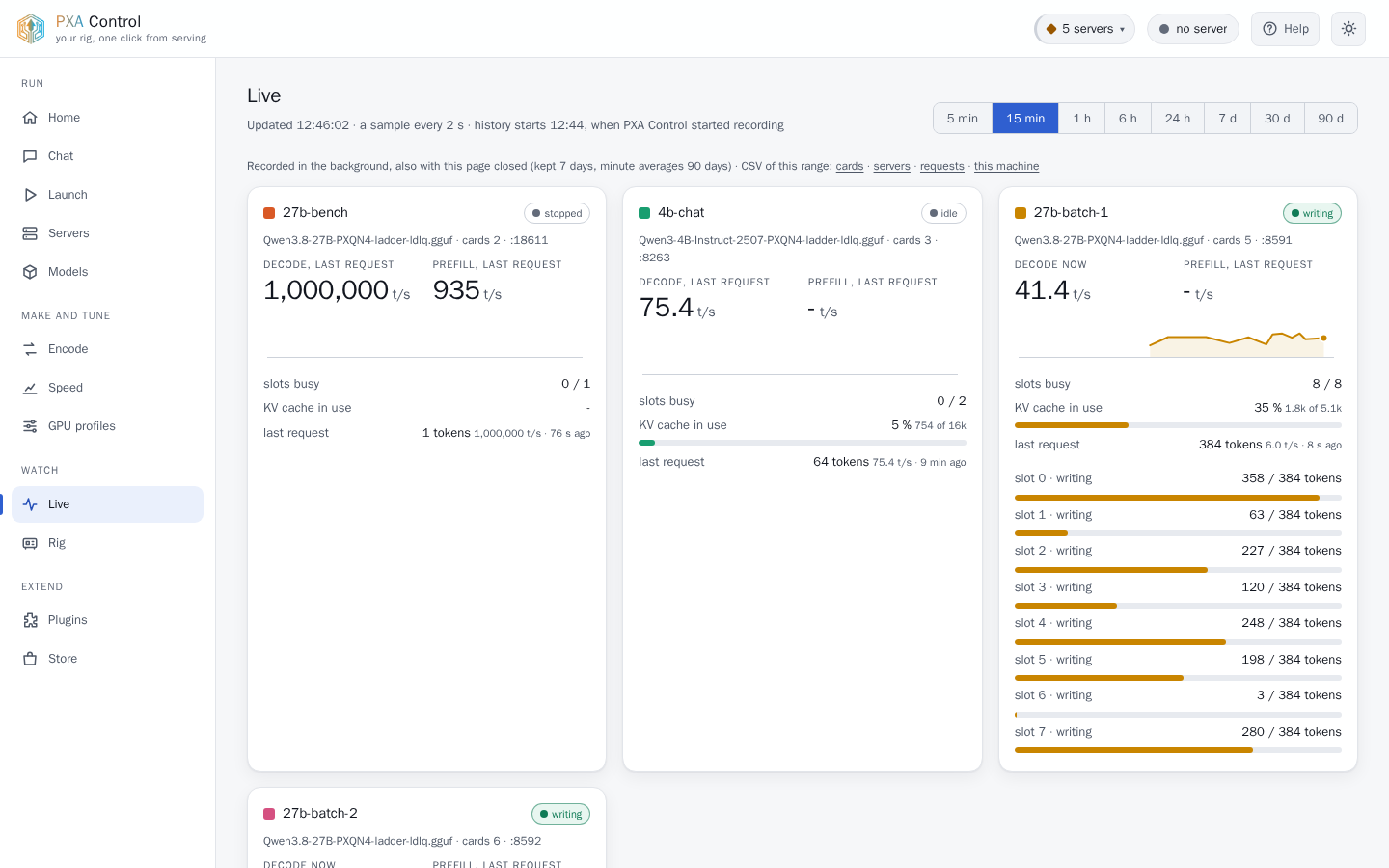Switch history range to 1 h
Image resolution: width=1389 pixels, height=868 pixels.
tap(1082, 119)
